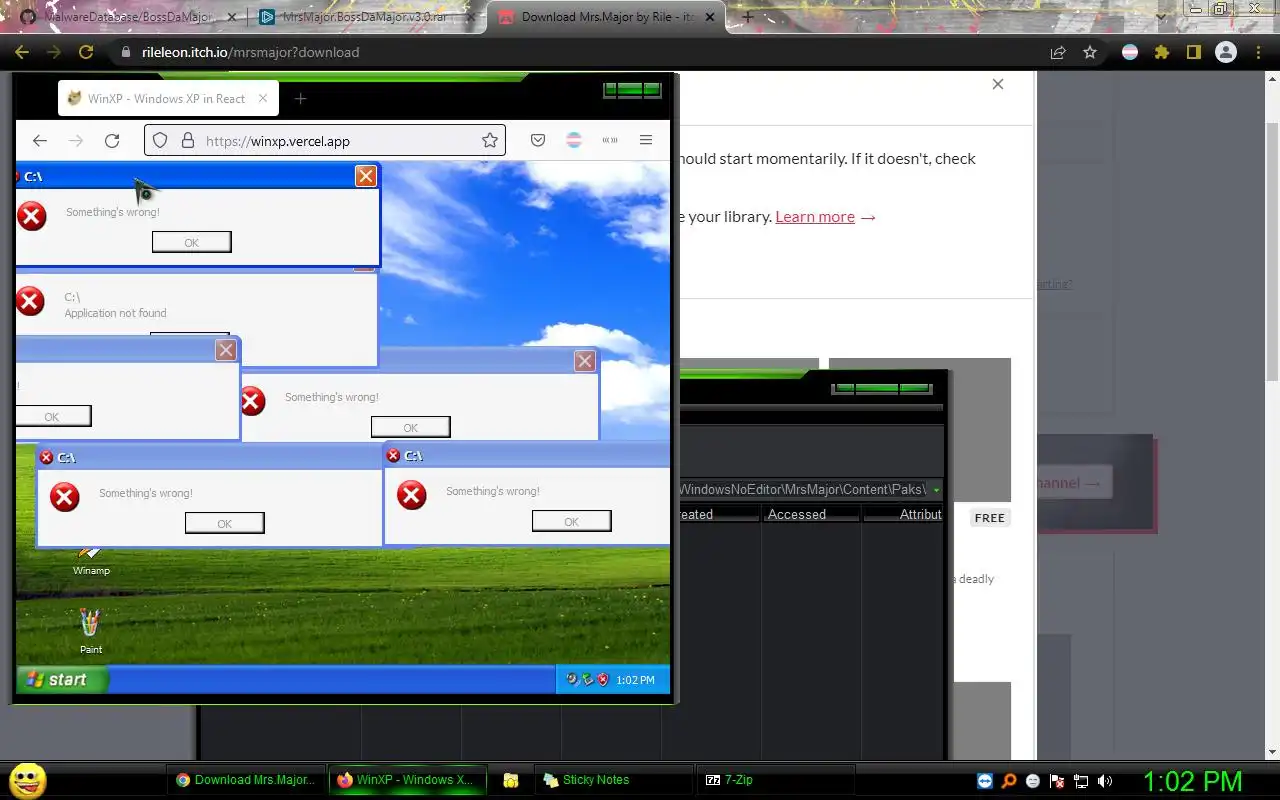This screenshot has width=1280, height=800.
Task: Click the Chrome back arrow
Action: 22,52
